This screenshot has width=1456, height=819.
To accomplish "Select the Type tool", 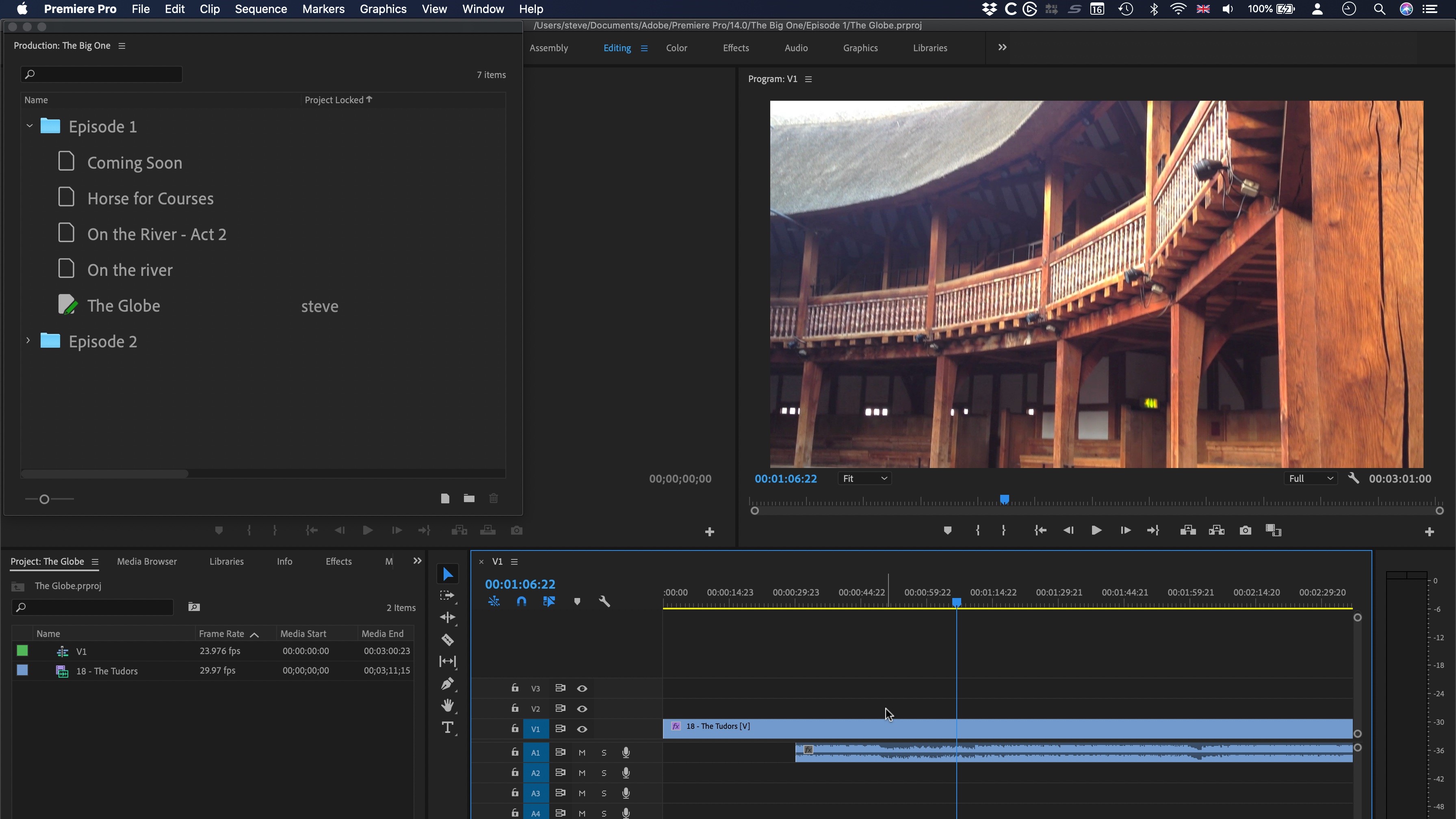I will 447,728.
